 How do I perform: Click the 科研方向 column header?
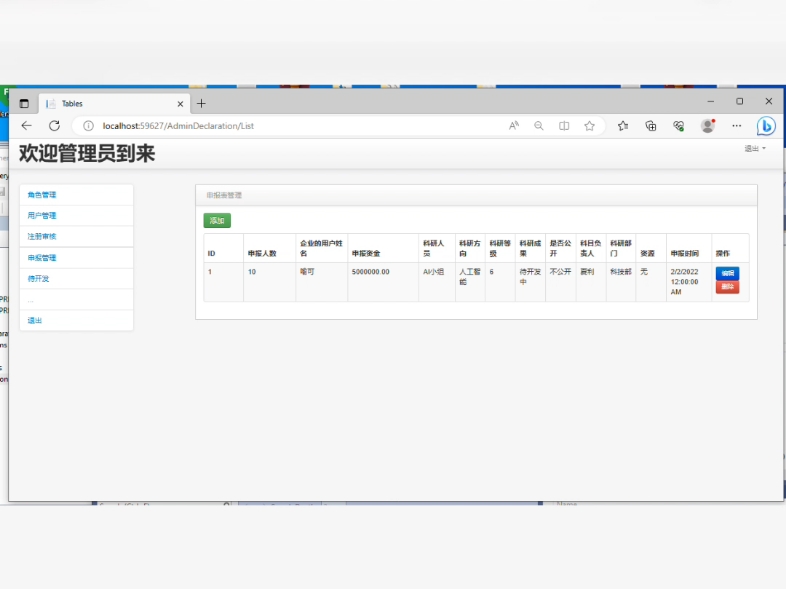470,248
